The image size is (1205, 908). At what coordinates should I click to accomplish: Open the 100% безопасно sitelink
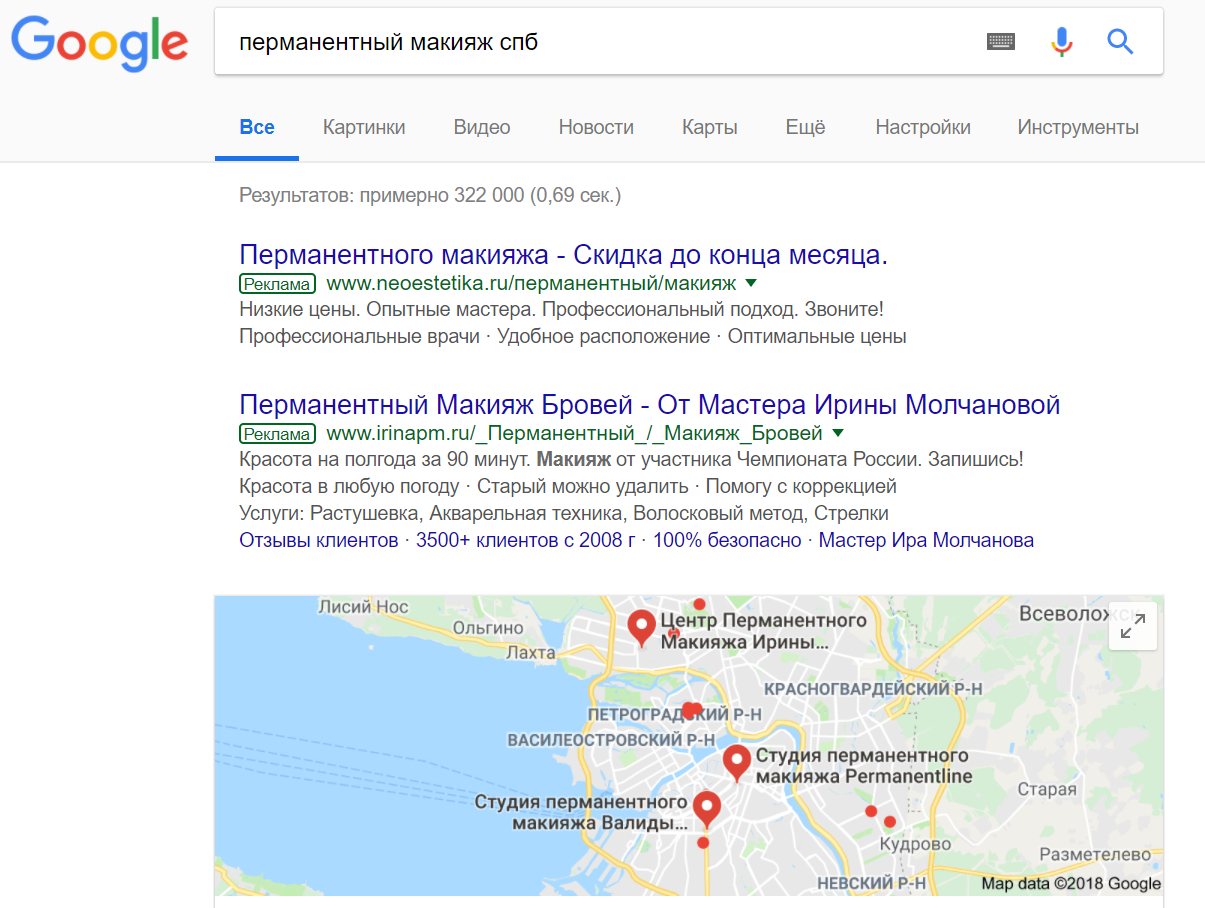pyautogui.click(x=727, y=541)
